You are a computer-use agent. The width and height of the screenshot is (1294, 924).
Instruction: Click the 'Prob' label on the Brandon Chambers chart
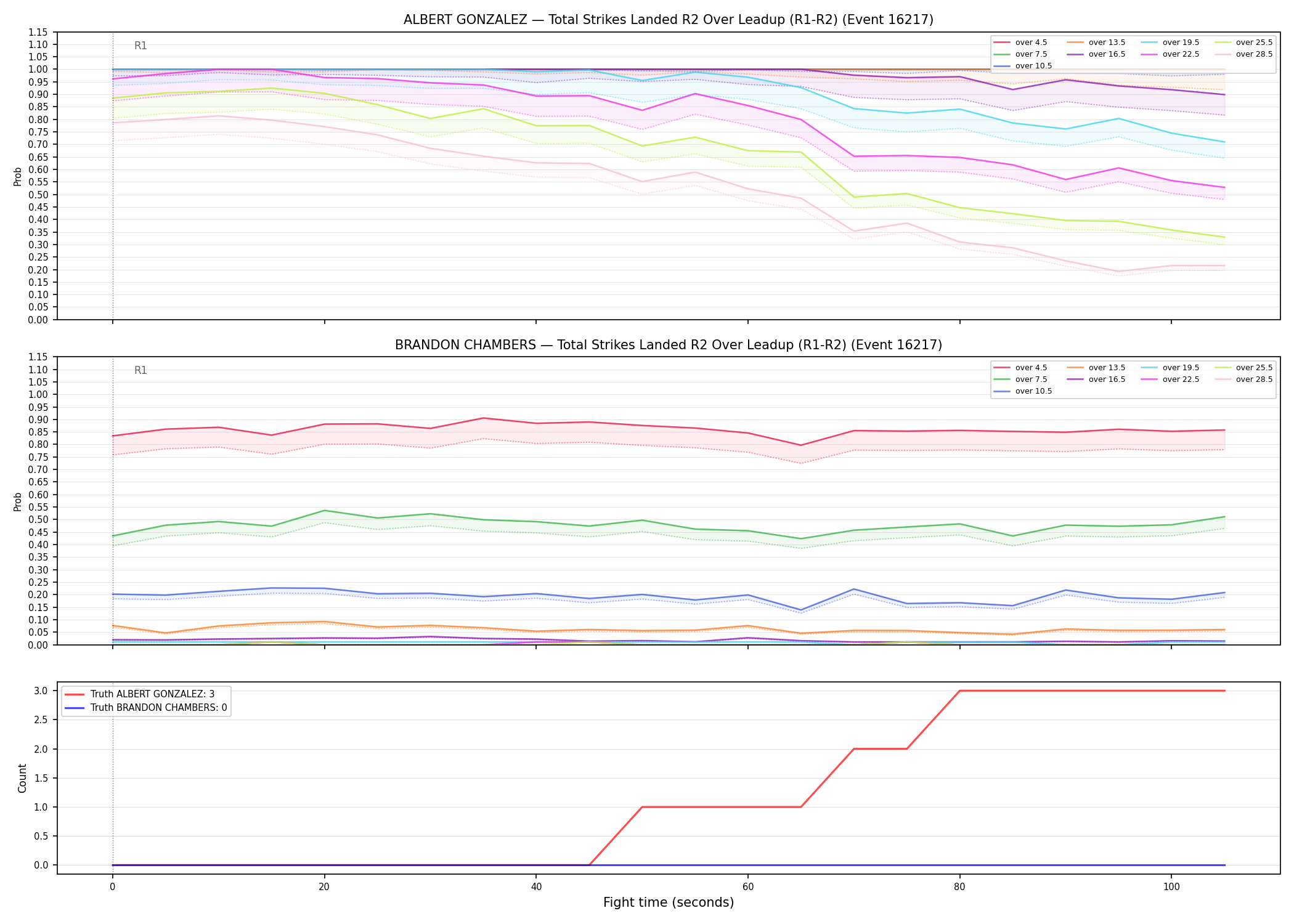pos(17,501)
